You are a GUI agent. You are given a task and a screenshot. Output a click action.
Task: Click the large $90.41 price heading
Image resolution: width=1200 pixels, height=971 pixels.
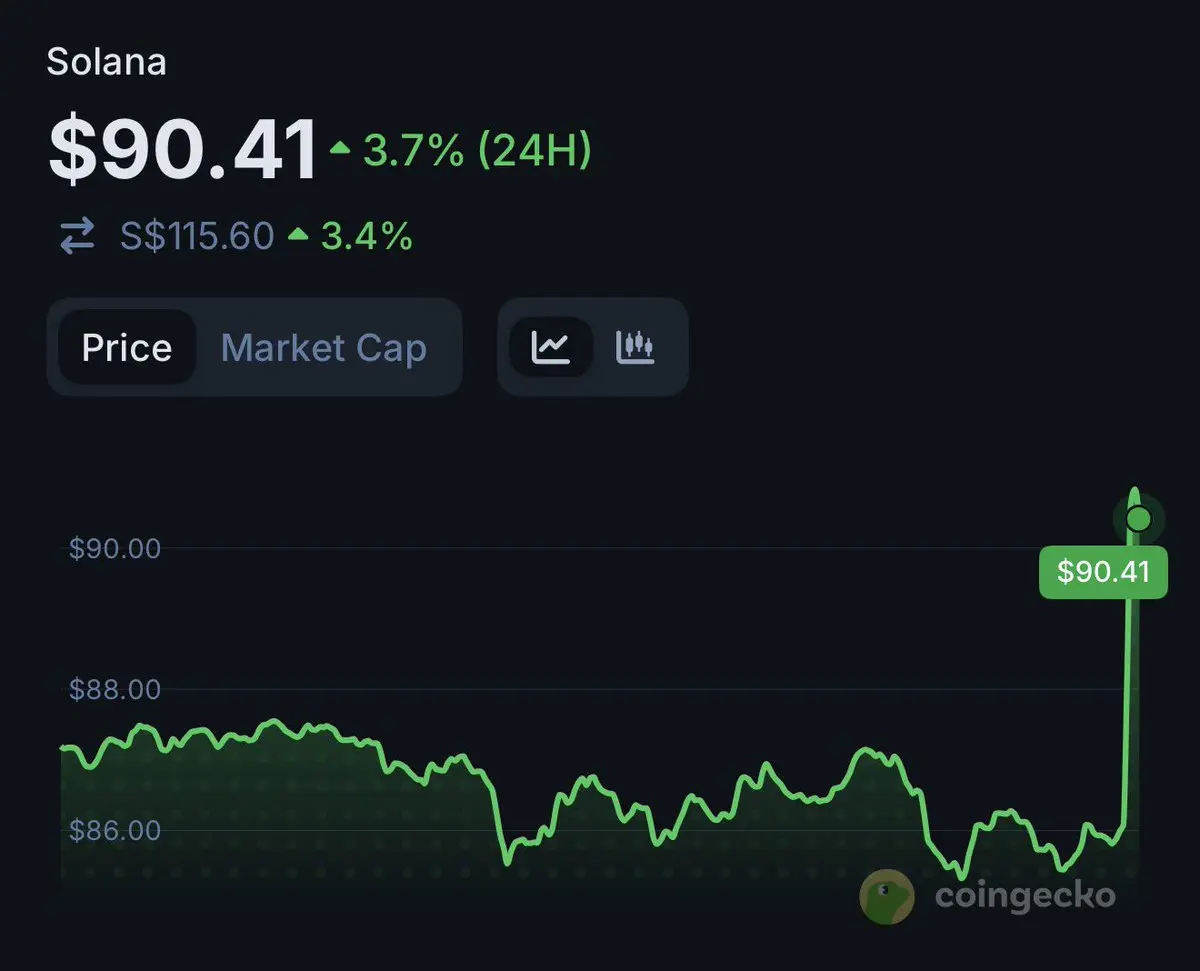click(x=182, y=150)
